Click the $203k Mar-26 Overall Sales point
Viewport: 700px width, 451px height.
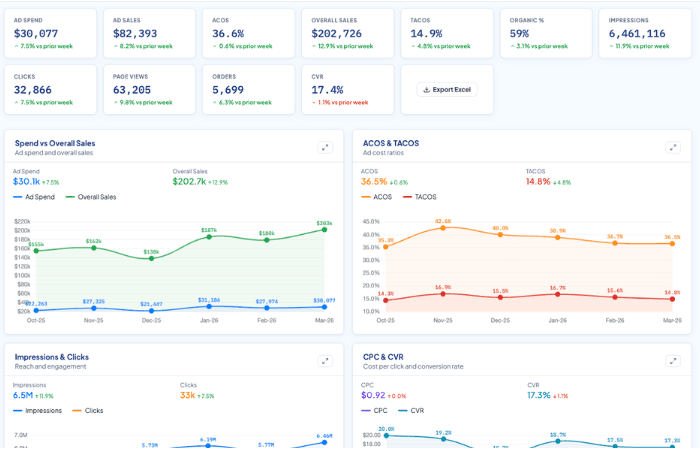pos(325,230)
